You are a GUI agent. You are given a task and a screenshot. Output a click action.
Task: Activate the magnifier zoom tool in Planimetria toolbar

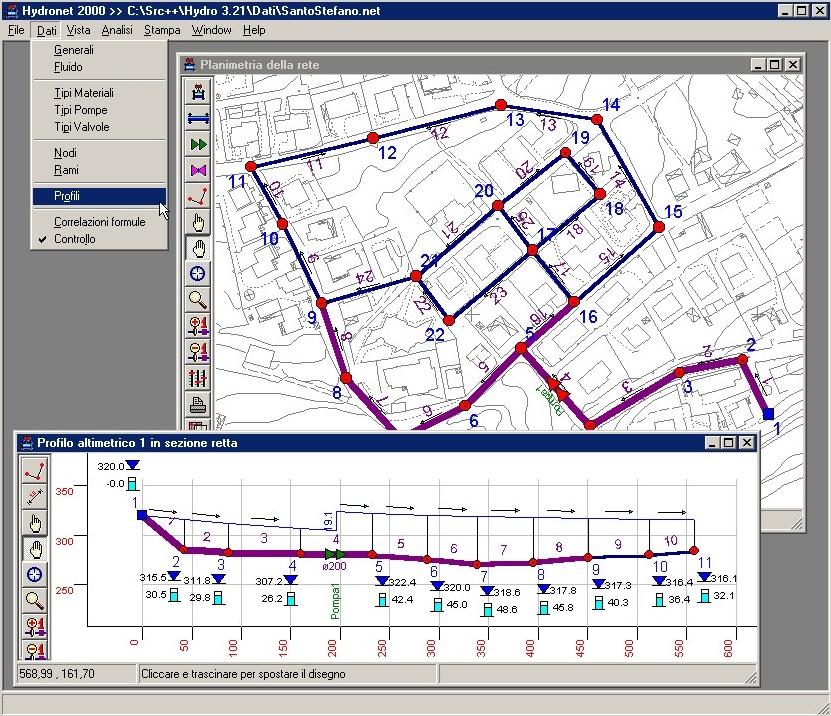[198, 300]
